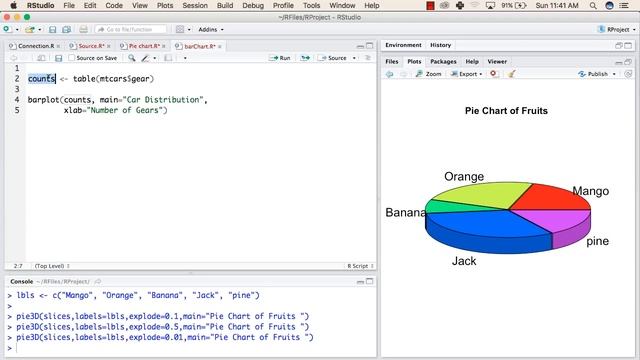Switch to the Source.R tab

(91, 46)
